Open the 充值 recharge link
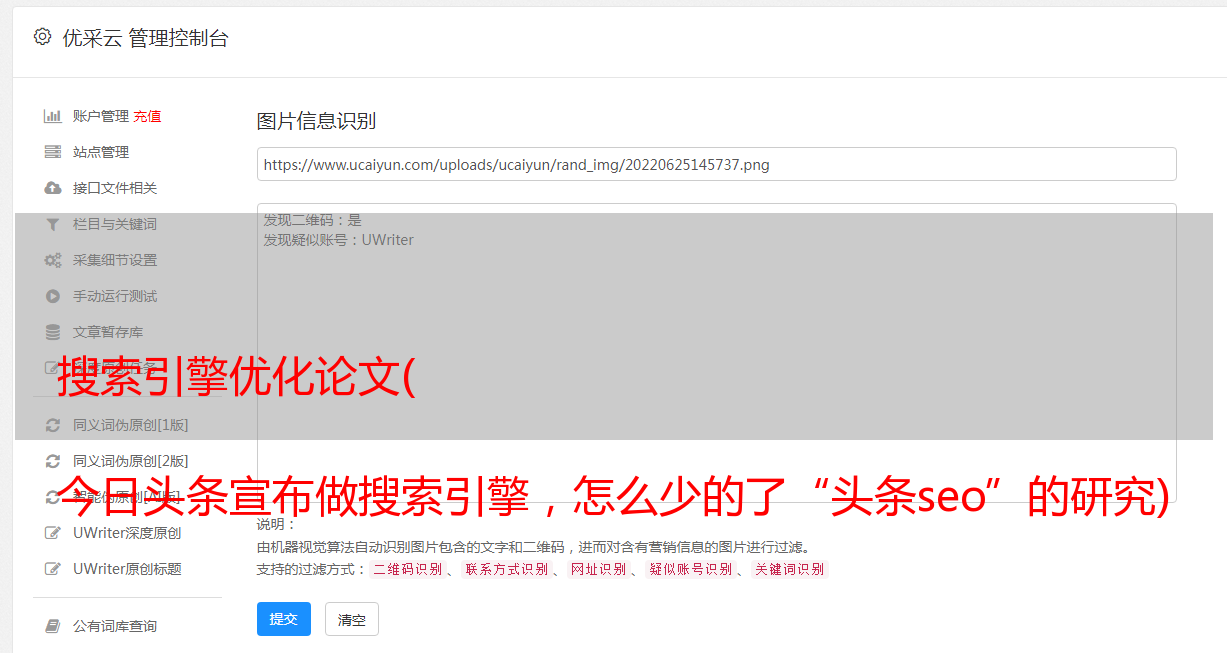Screen dimensions: 1227x653 click(x=147, y=116)
